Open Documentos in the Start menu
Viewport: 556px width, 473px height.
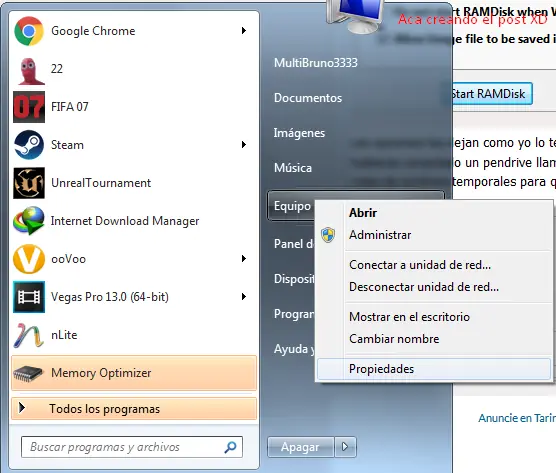[308, 98]
